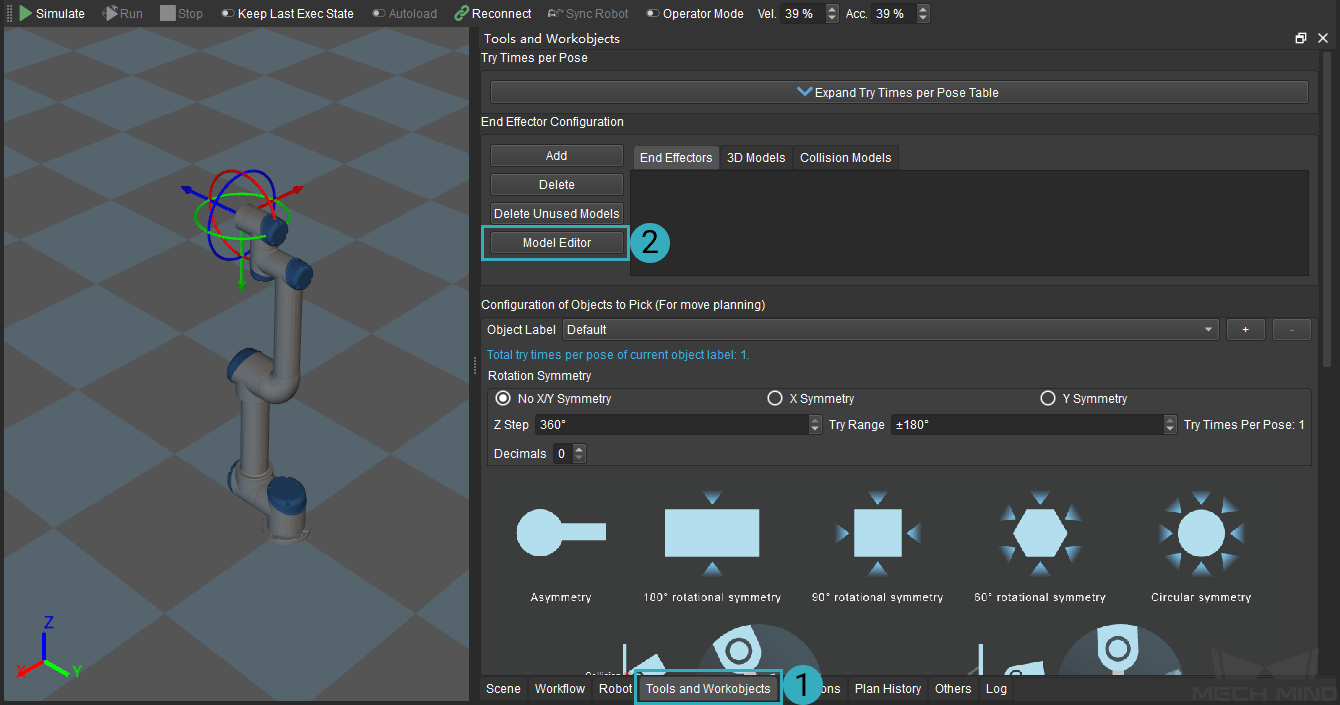Click Delete Unused Models
Image resolution: width=1340 pixels, height=705 pixels.
tap(557, 214)
